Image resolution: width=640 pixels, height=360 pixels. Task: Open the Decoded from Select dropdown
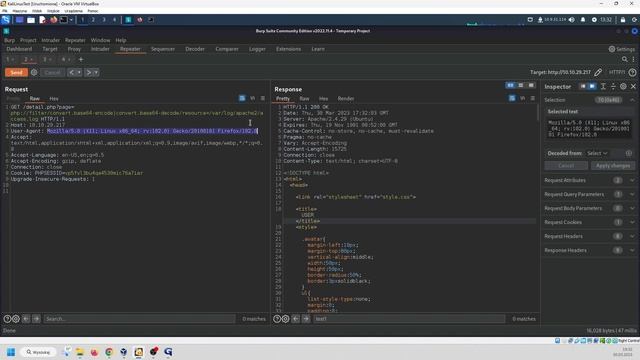(598, 153)
